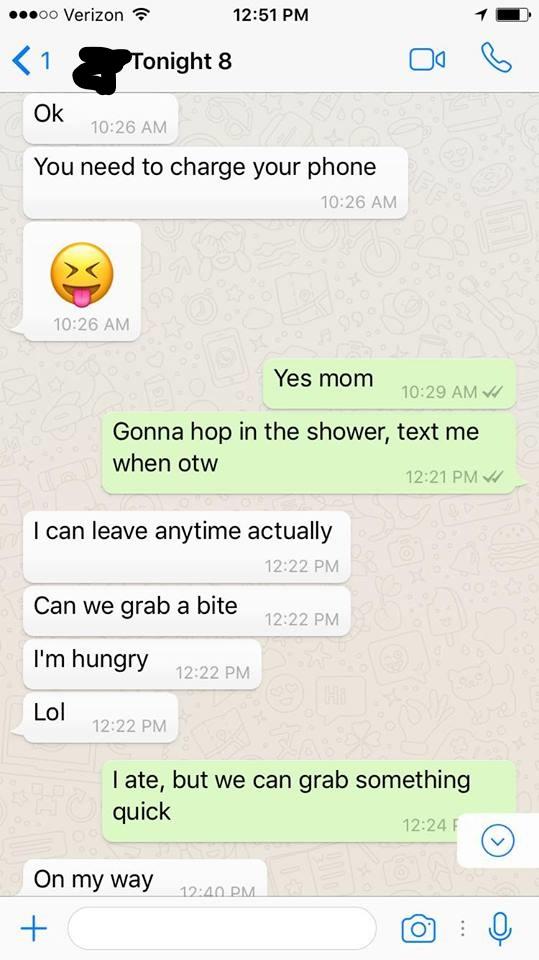The height and width of the screenshot is (960, 539).
Task: Tap the microphone to record voice message
Action: [x=500, y=928]
